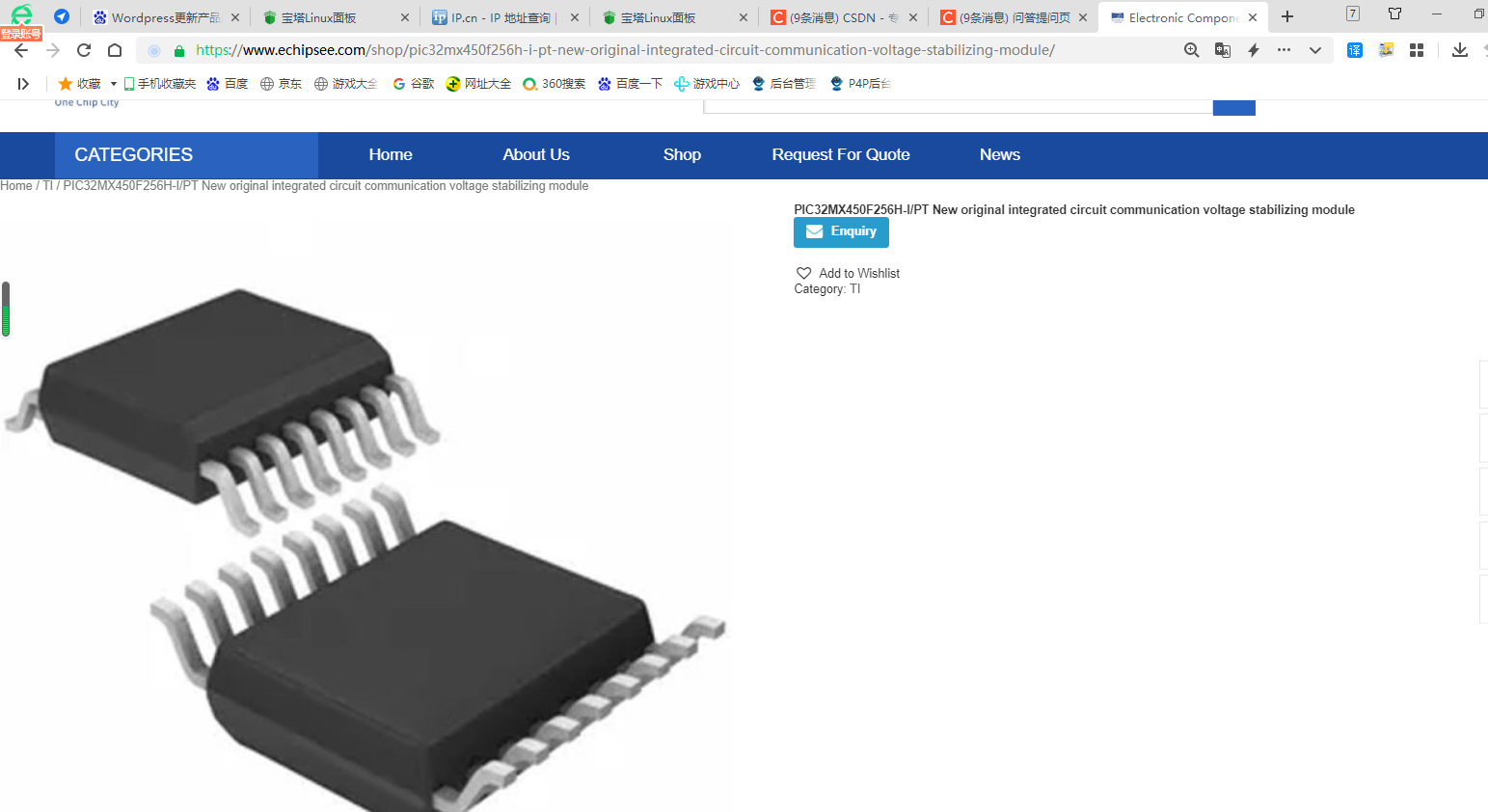
Task: Open the downloads arrow icon
Action: [x=1460, y=50]
